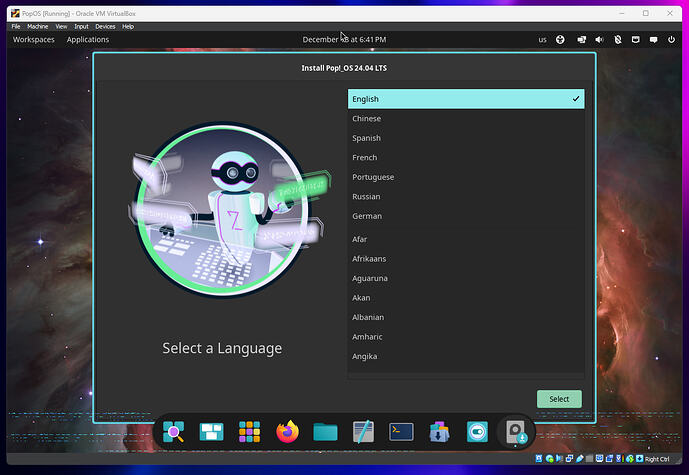Click the Select button in installer
The image size is (689, 475).
[x=559, y=399]
